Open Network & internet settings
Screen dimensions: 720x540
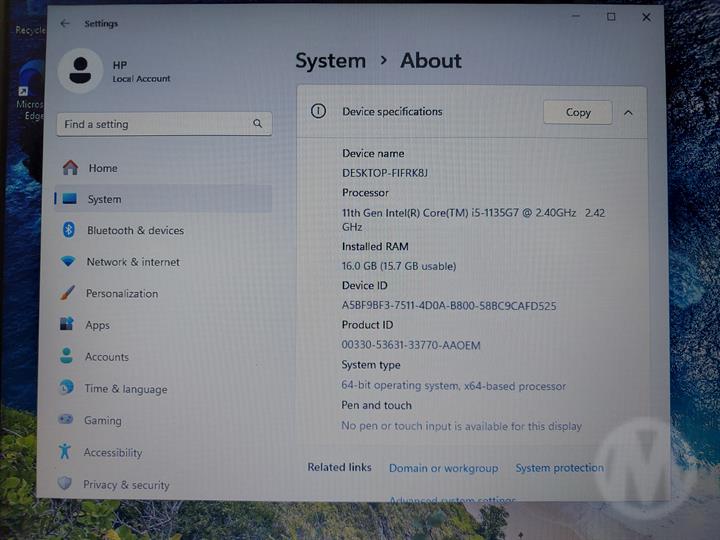coord(133,262)
